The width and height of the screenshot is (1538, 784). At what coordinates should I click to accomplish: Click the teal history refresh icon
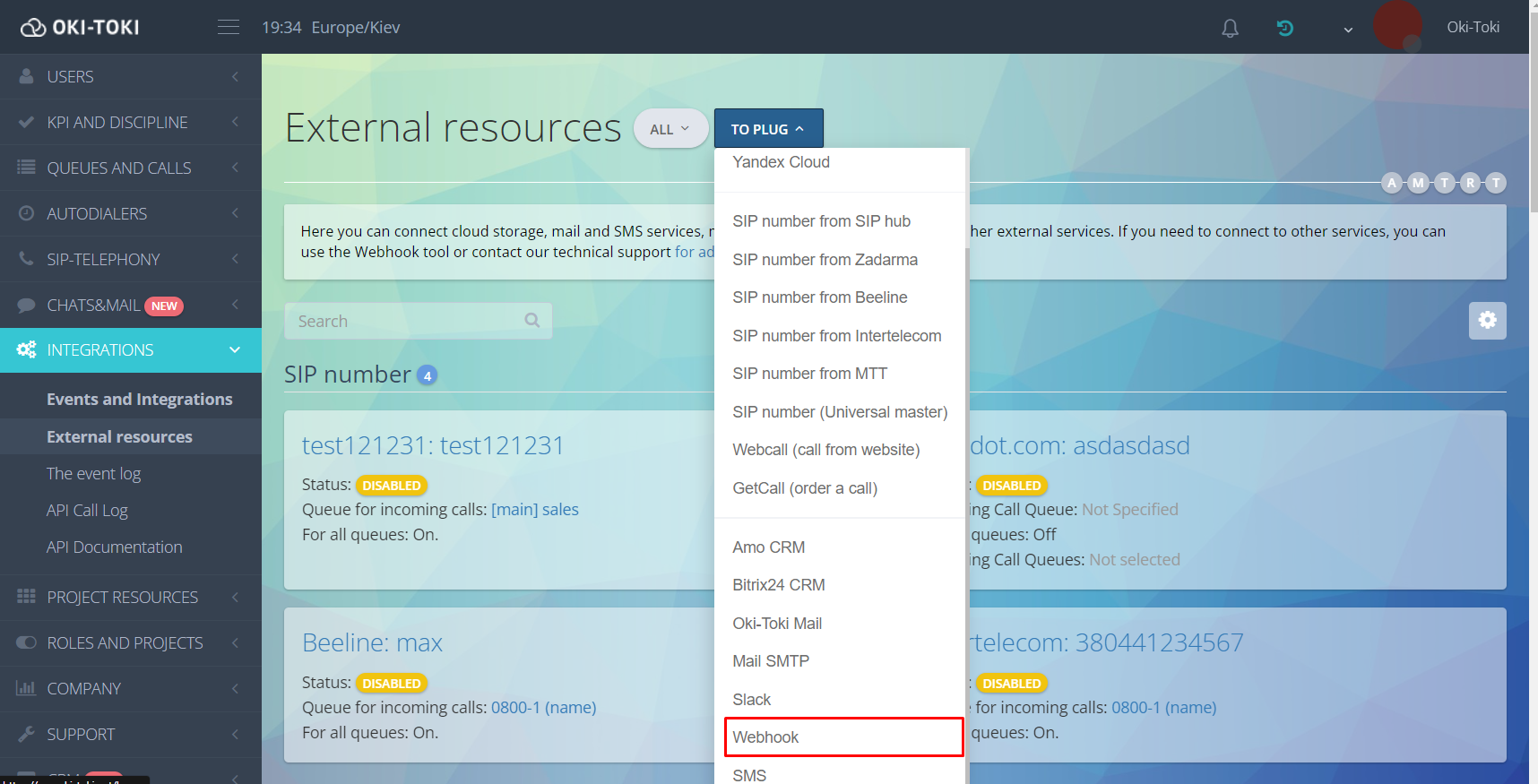tap(1284, 28)
